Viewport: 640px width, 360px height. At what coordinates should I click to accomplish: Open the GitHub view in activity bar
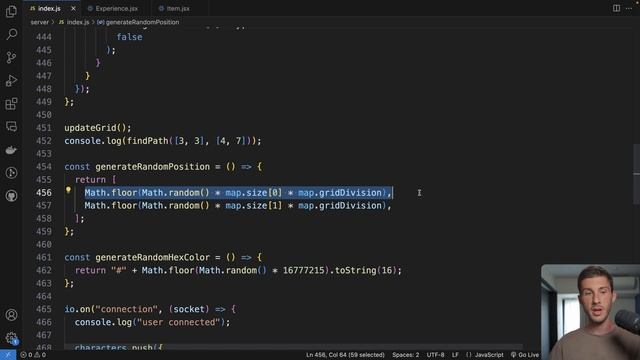[11, 196]
